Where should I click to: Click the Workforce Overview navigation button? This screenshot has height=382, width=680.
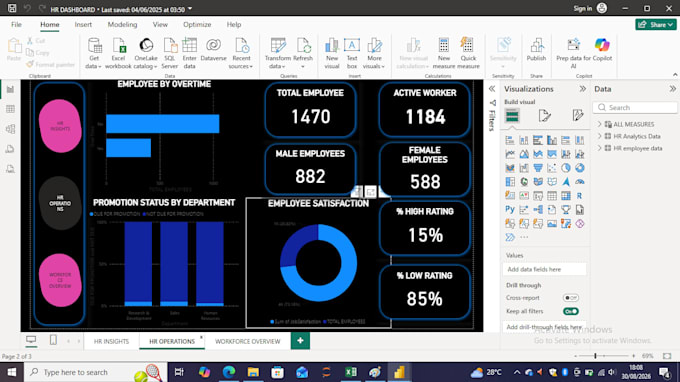pyautogui.click(x=60, y=280)
